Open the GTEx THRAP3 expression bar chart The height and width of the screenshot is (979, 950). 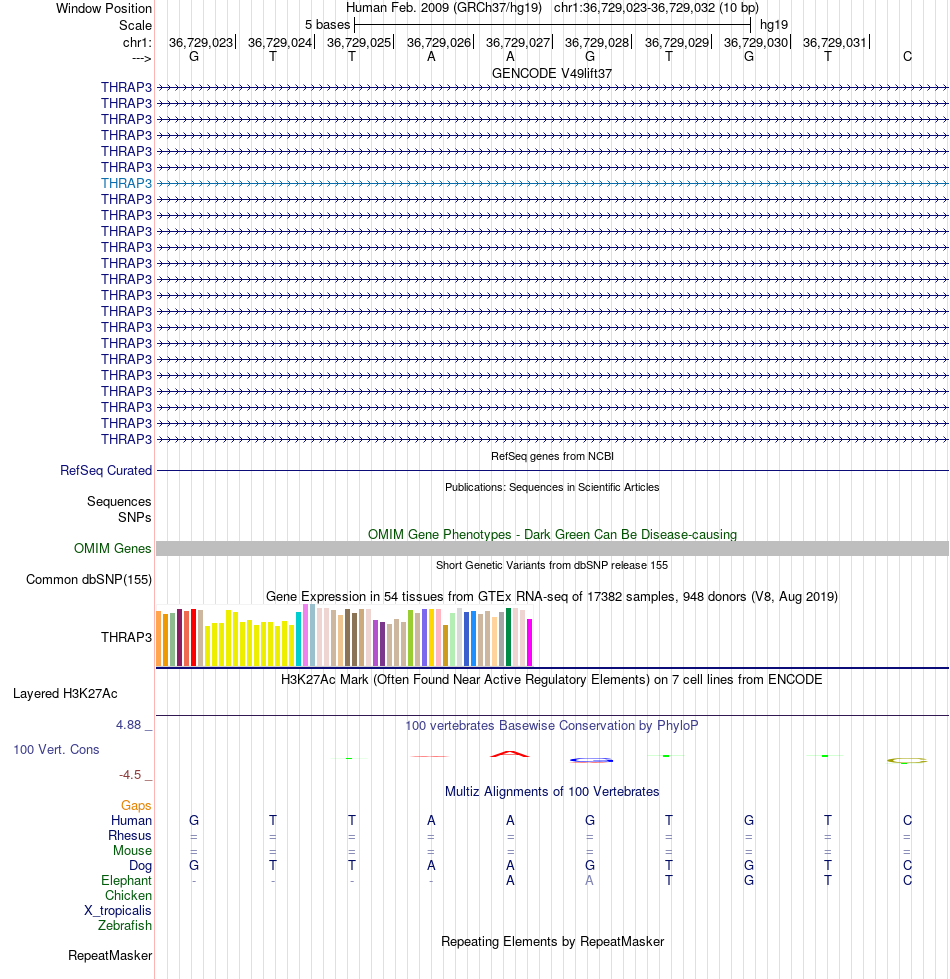pos(344,636)
